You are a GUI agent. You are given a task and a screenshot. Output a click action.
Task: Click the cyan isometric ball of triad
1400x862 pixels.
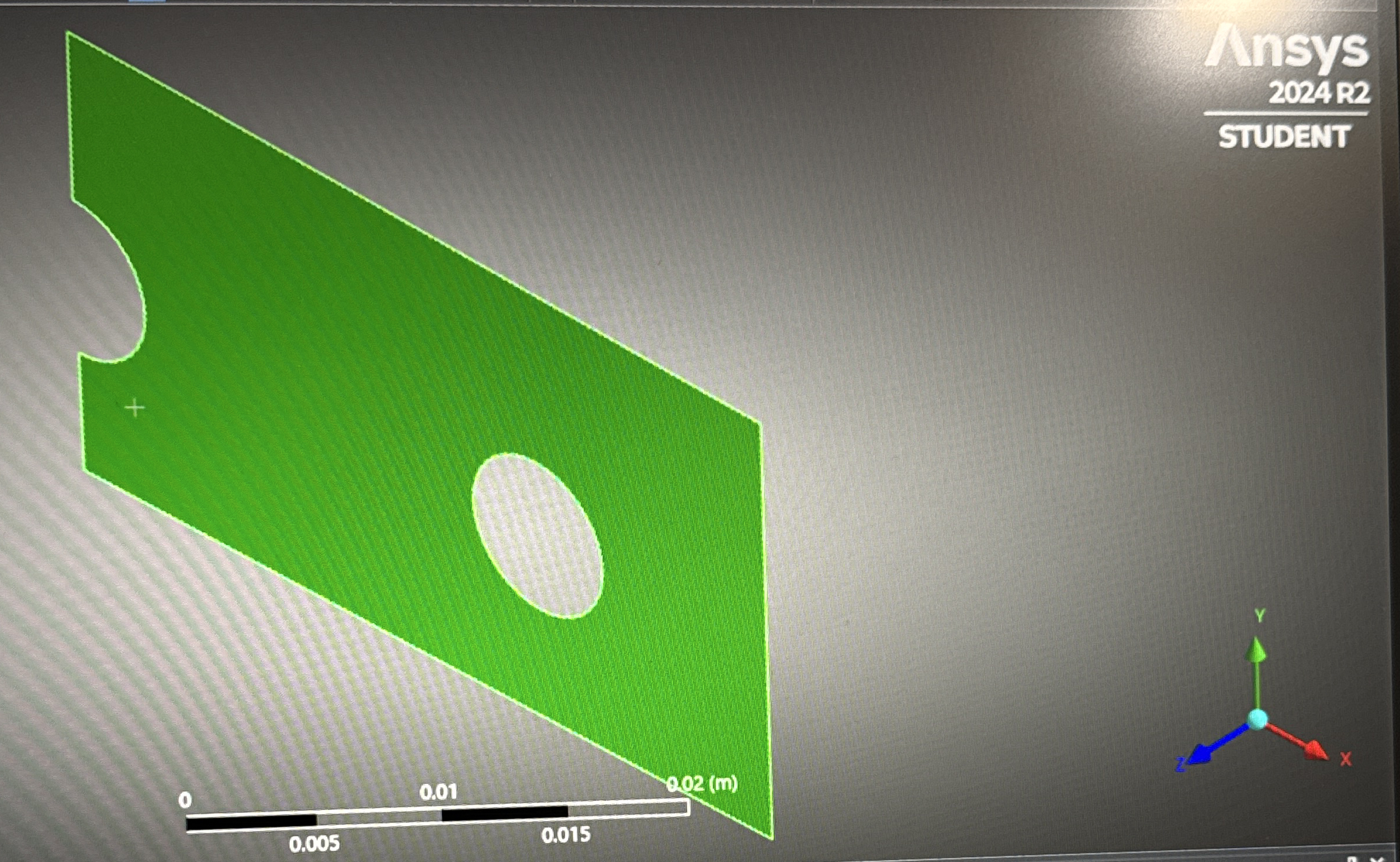[x=1257, y=719]
